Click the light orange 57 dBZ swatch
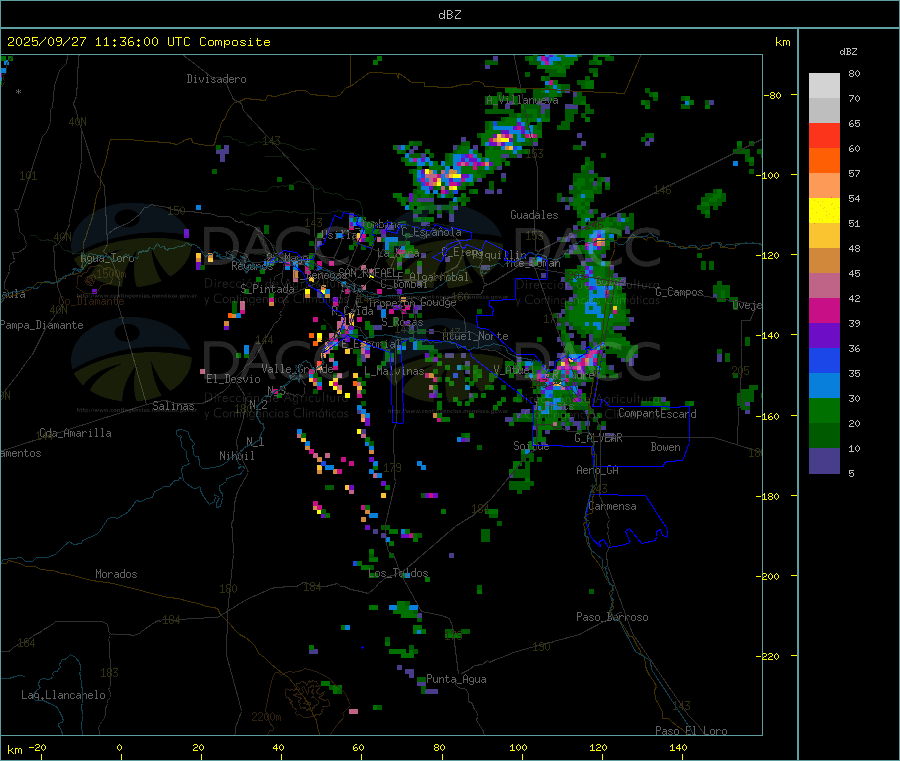 (824, 186)
